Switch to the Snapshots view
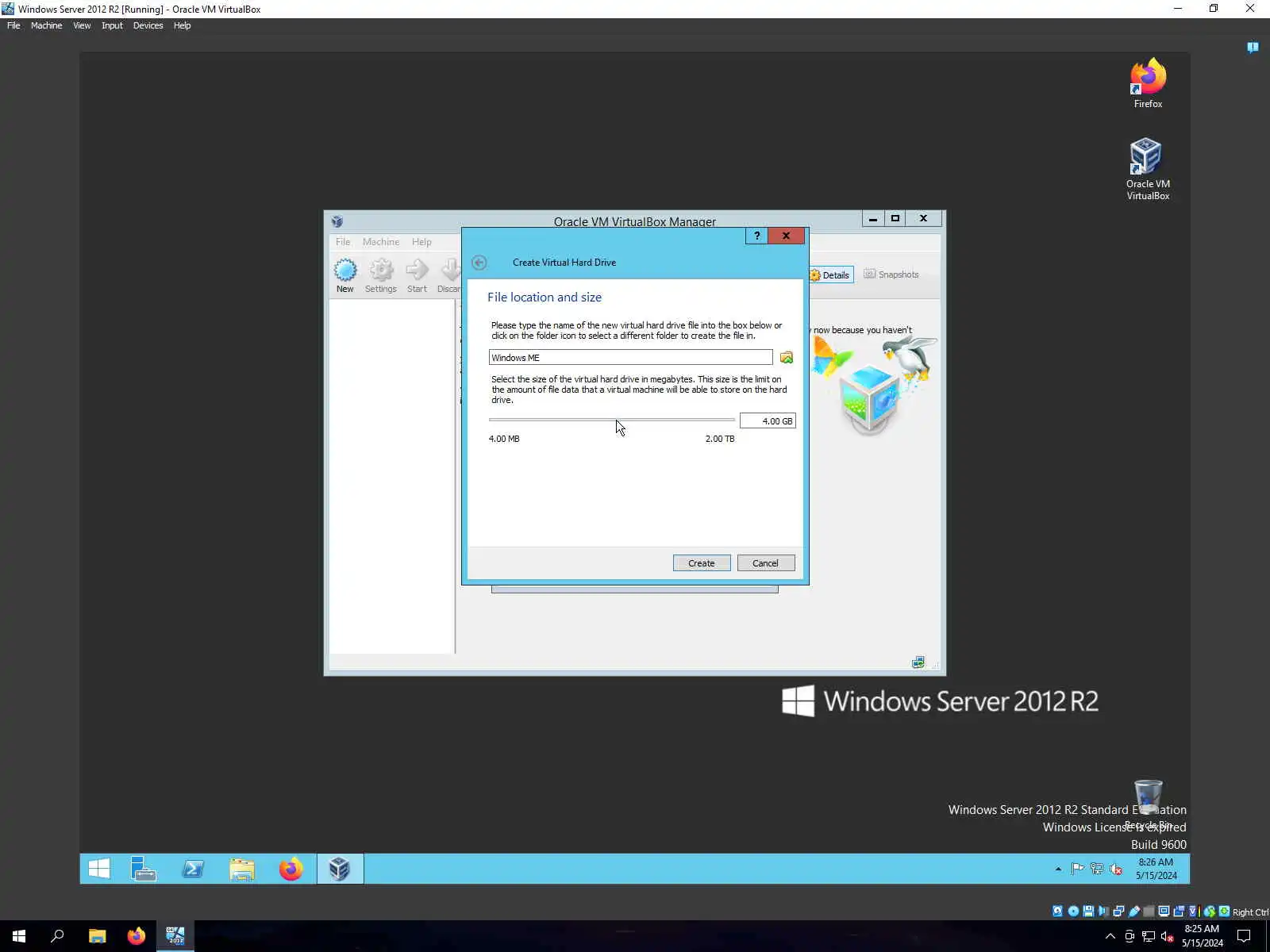The width and height of the screenshot is (1270, 952). (891, 274)
